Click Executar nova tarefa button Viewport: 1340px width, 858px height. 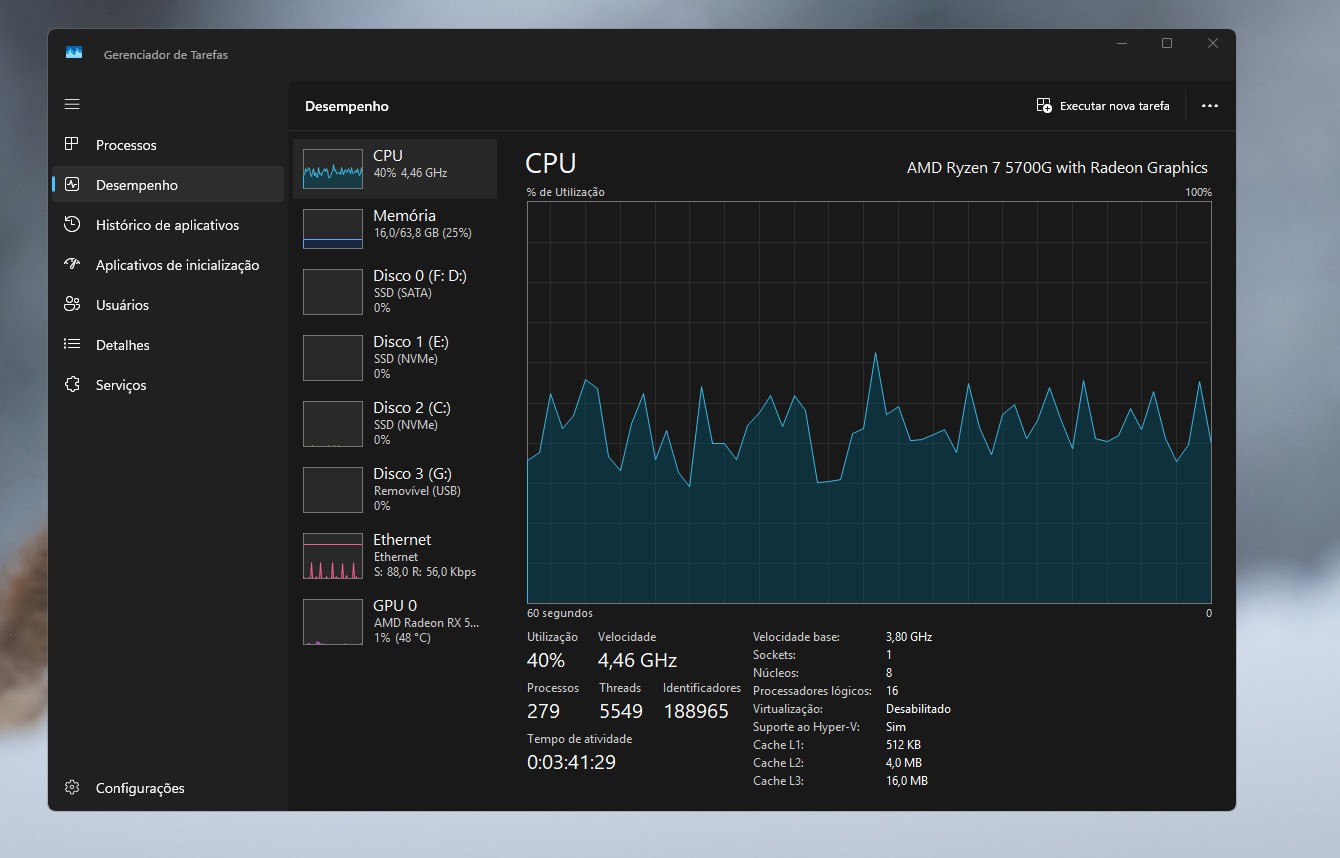[x=1103, y=106]
